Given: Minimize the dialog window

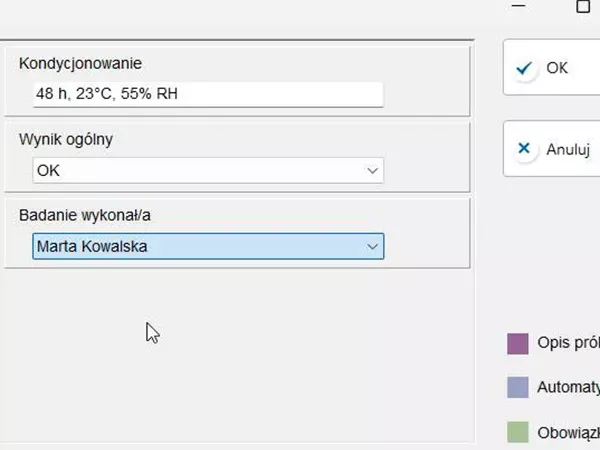Looking at the screenshot, I should (x=518, y=6).
